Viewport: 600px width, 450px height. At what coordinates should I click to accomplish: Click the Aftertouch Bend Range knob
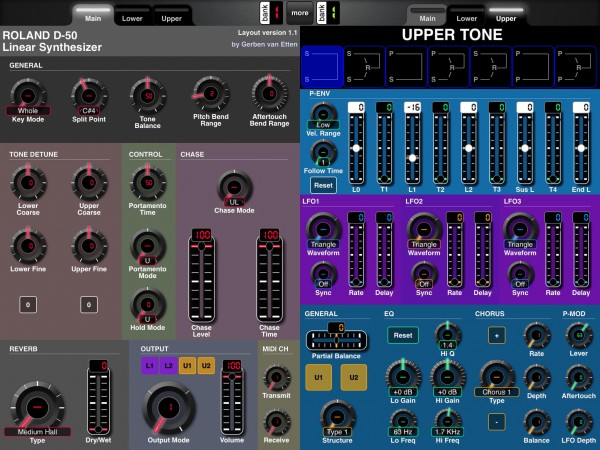270,94
